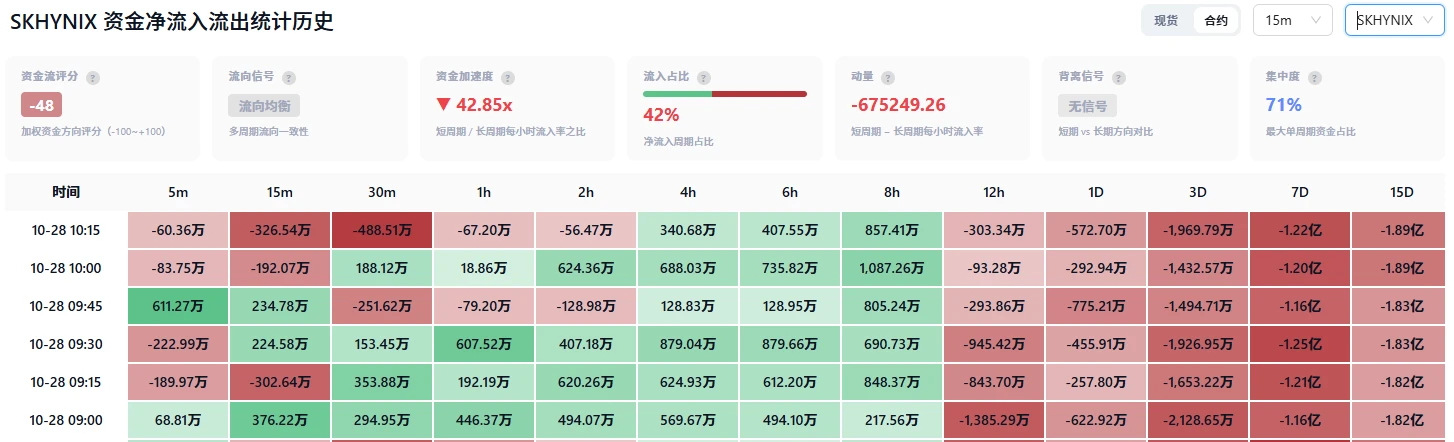Click the 无信号 divergence badge
Image resolution: width=1454 pixels, height=442 pixels.
click(x=1087, y=105)
